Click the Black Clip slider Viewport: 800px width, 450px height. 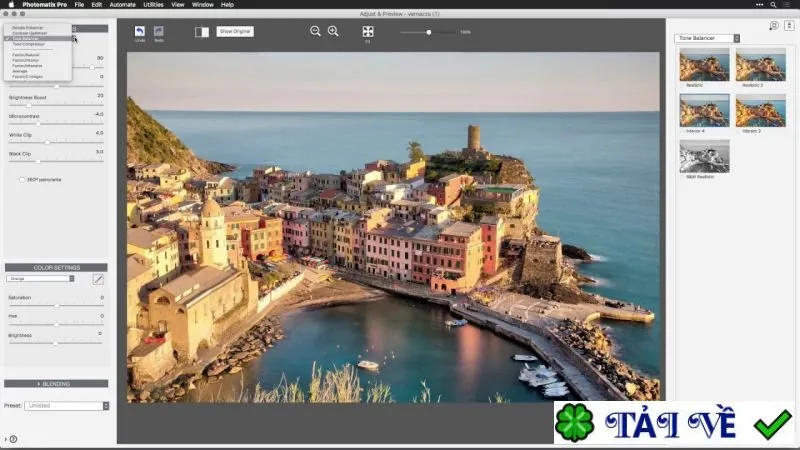(56, 161)
